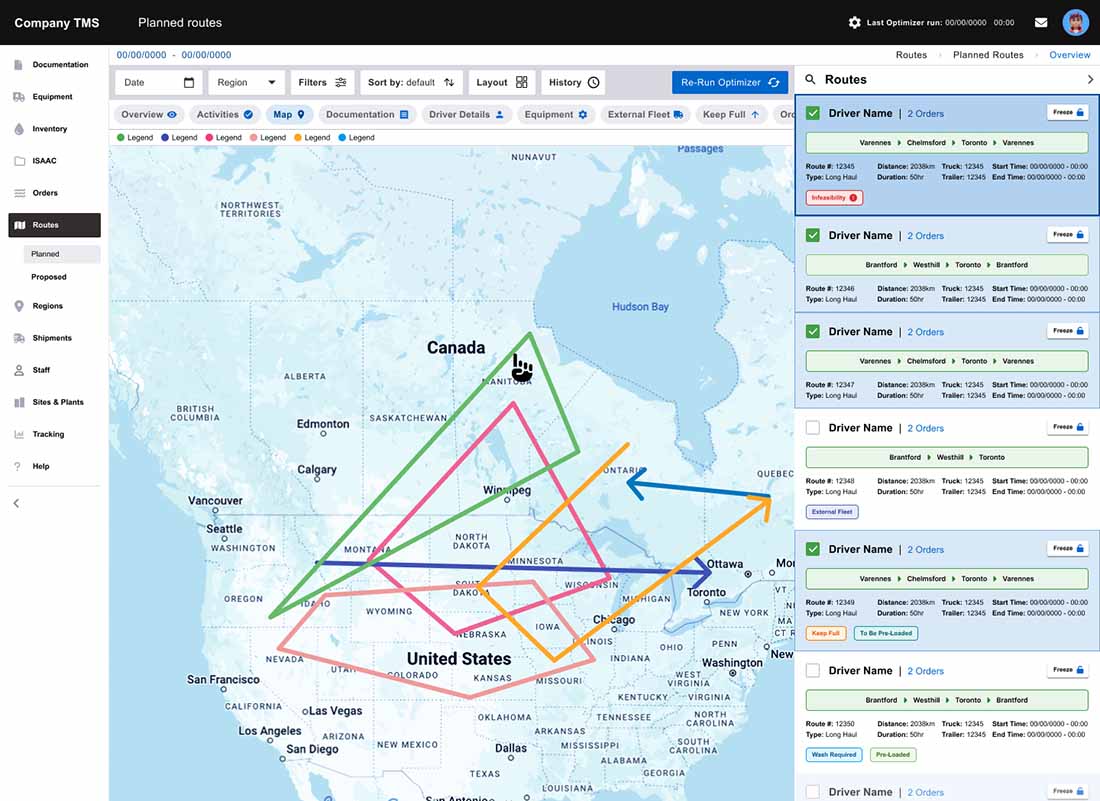Screen dimensions: 1100x801
Task: Click the Orders list sidebar icon
Action: coord(19,193)
